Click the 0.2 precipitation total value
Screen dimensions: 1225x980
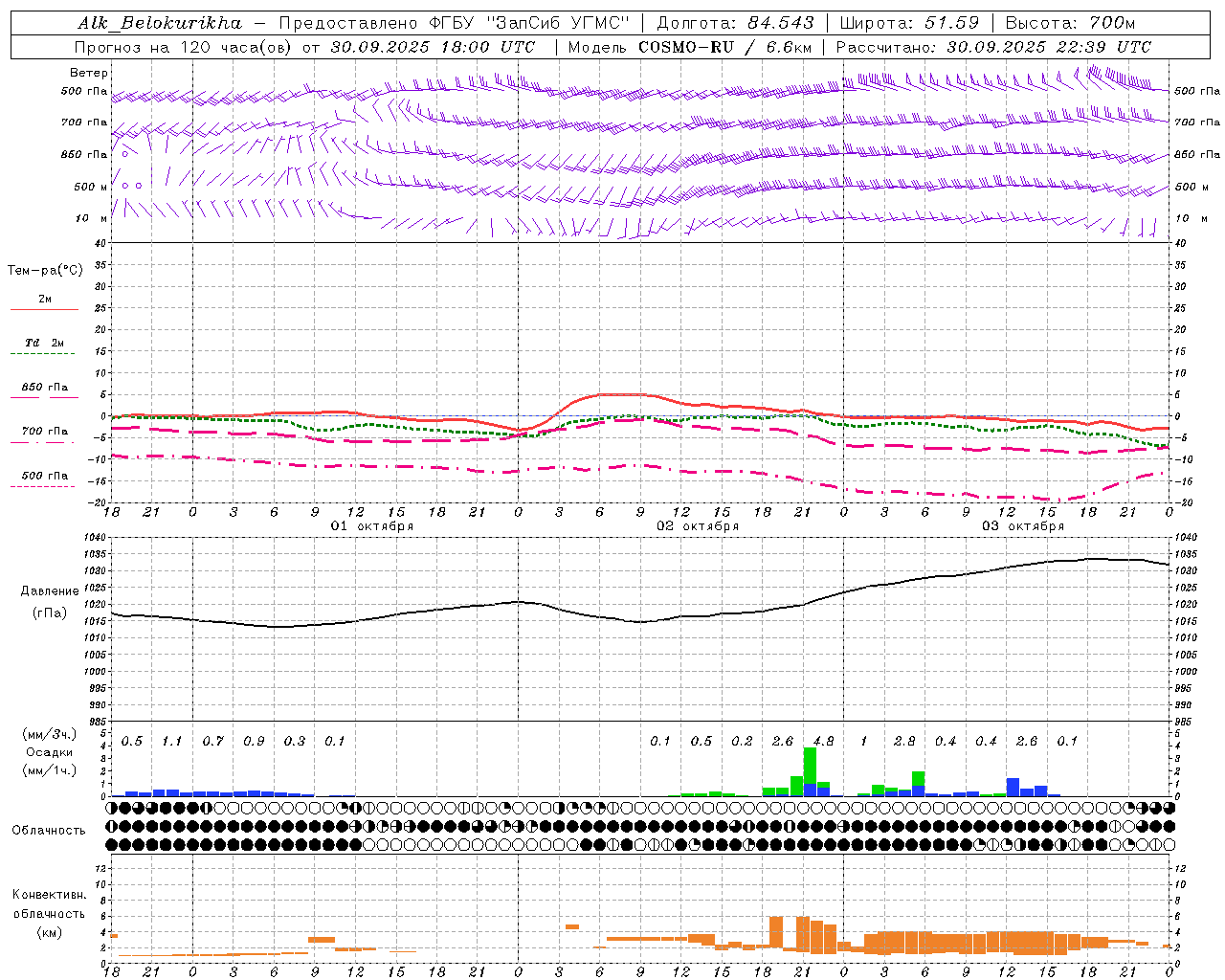[x=742, y=741]
